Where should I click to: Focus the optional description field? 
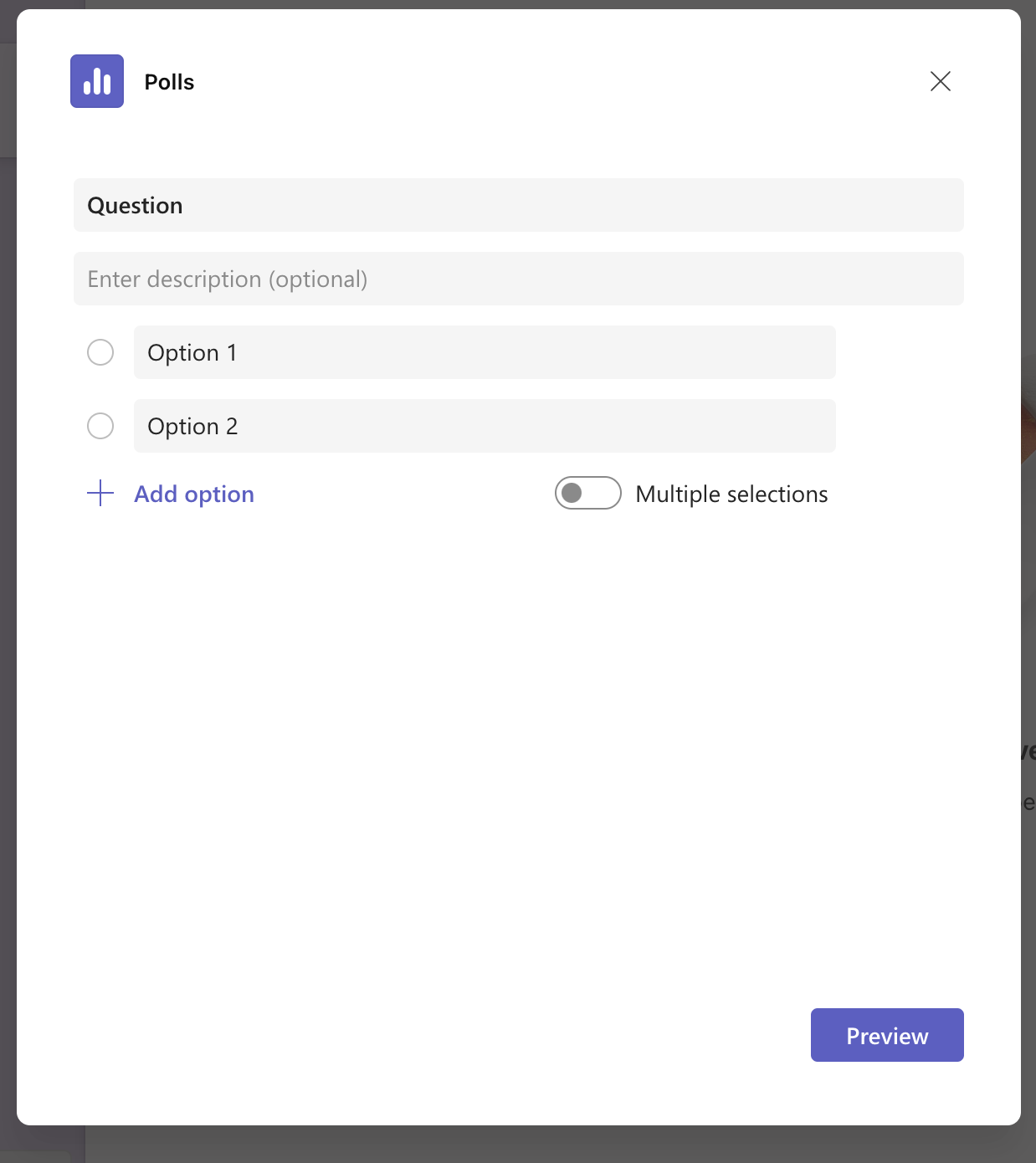point(519,279)
